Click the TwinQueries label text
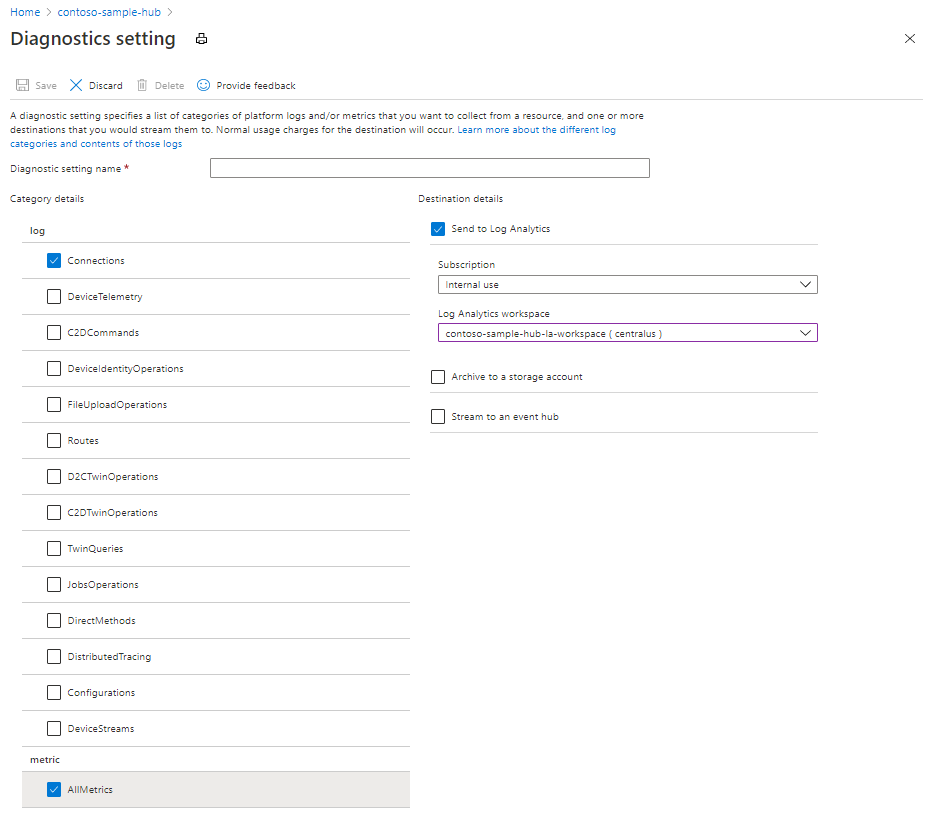 (95, 549)
